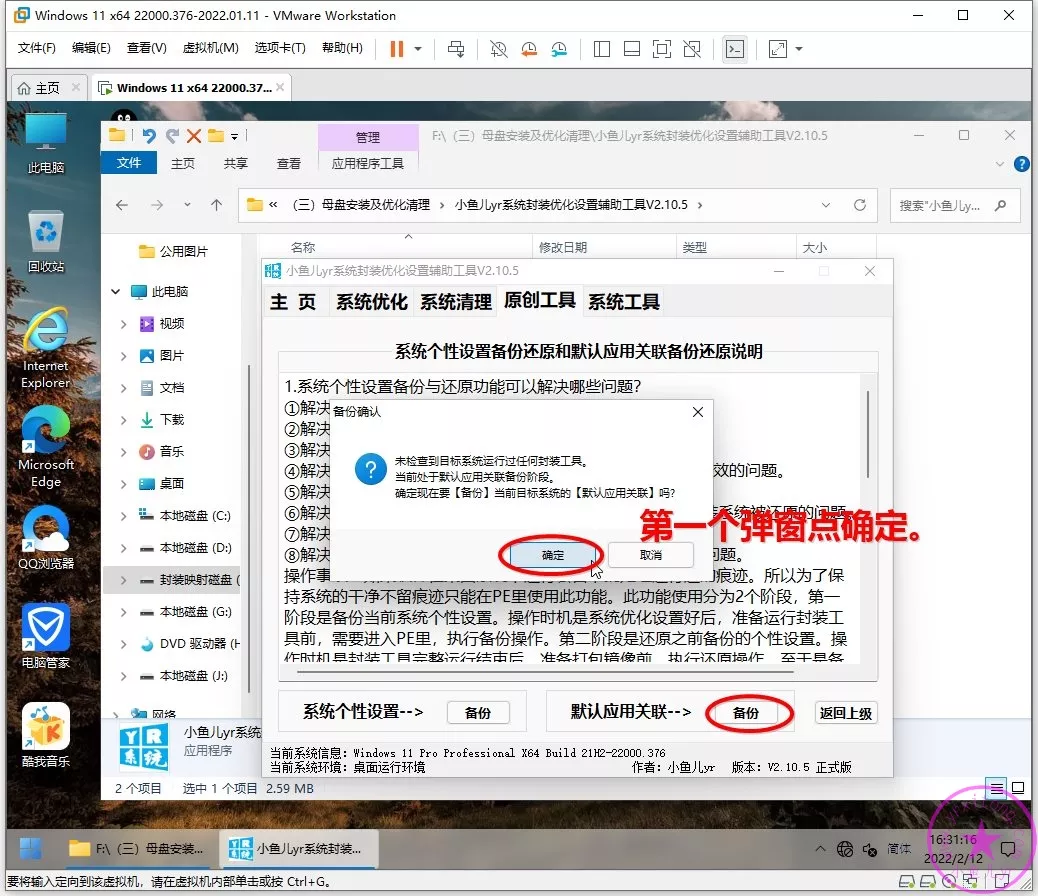This screenshot has height=896, width=1038.
Task: Click 确定 in the backup confirmation dialog
Action: [553, 554]
